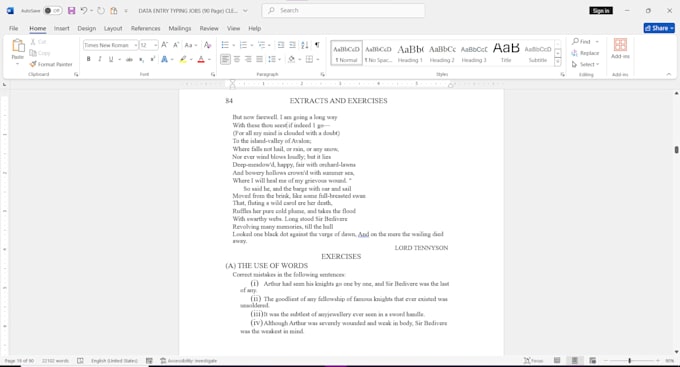Image resolution: width=680 pixels, height=367 pixels.
Task: Apply the Heading 2 style
Action: (x=442, y=53)
